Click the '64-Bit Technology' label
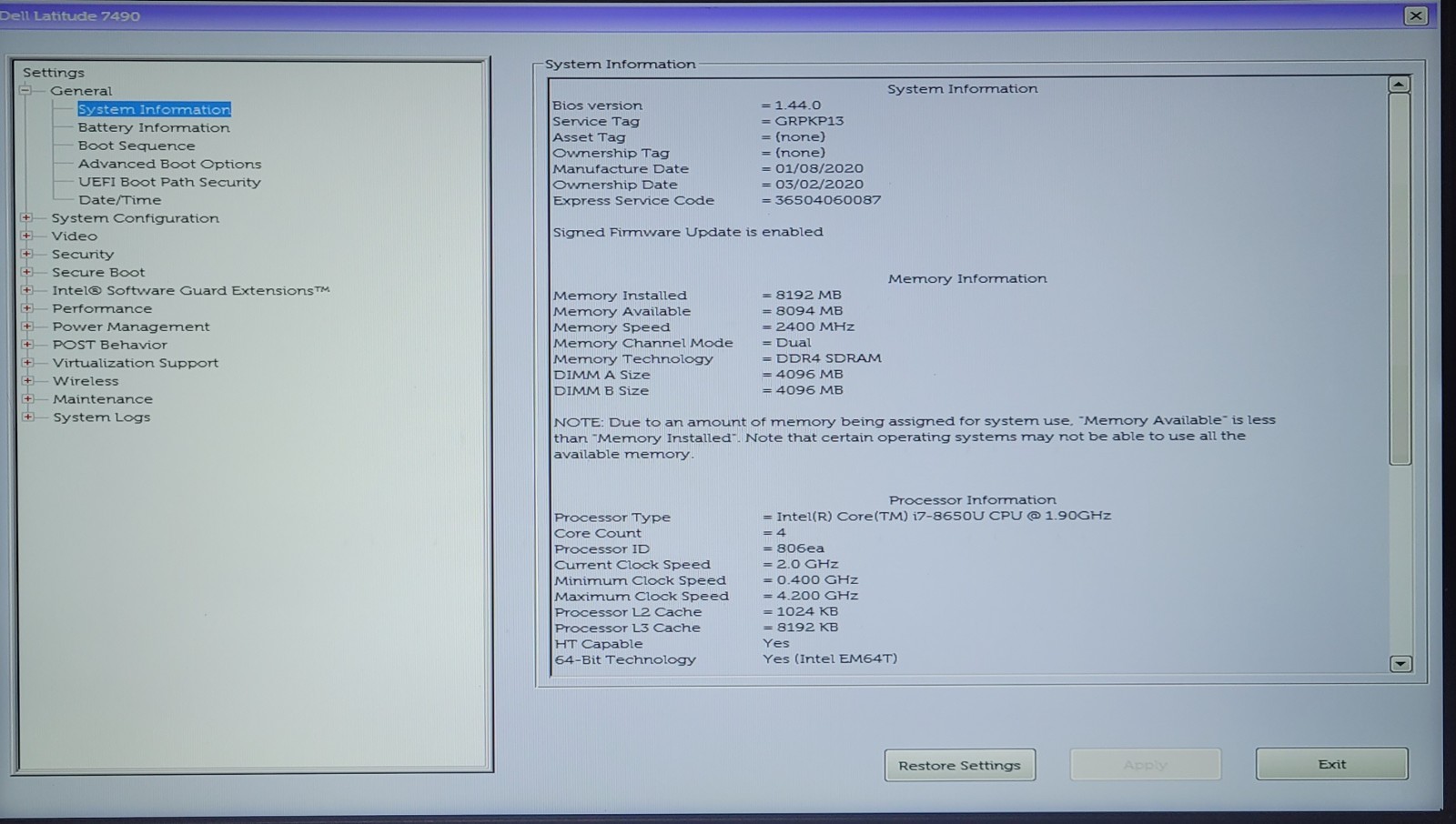The image size is (1456, 824). (625, 659)
